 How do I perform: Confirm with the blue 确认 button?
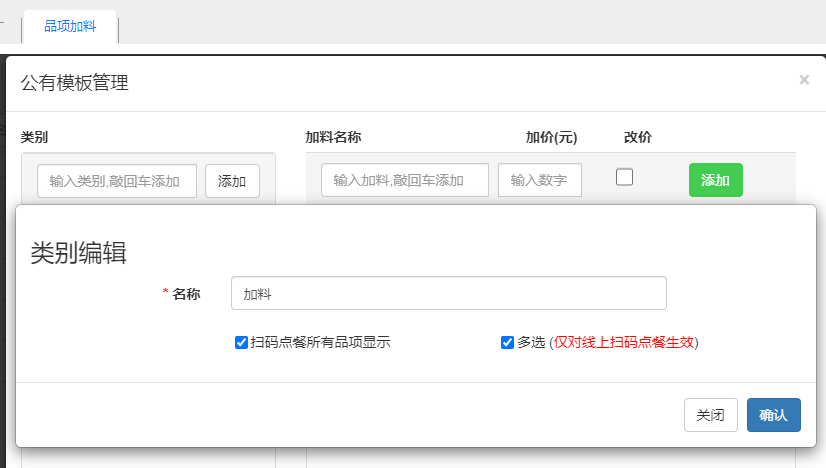pos(773,415)
